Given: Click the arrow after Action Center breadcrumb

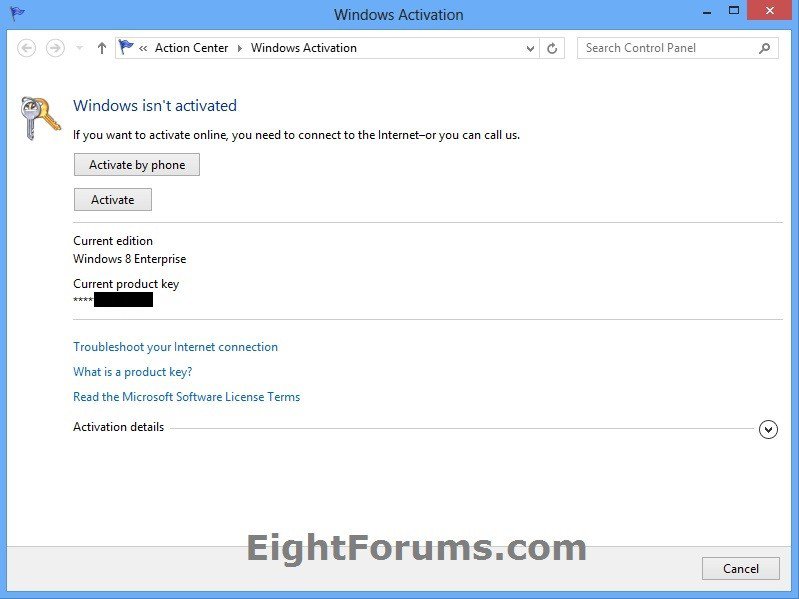Looking at the screenshot, I should (239, 48).
